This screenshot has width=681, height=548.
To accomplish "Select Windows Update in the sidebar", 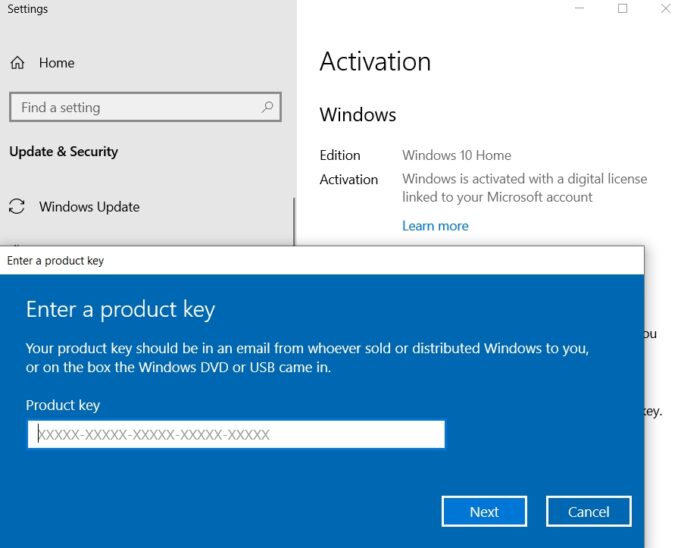I will [x=89, y=207].
